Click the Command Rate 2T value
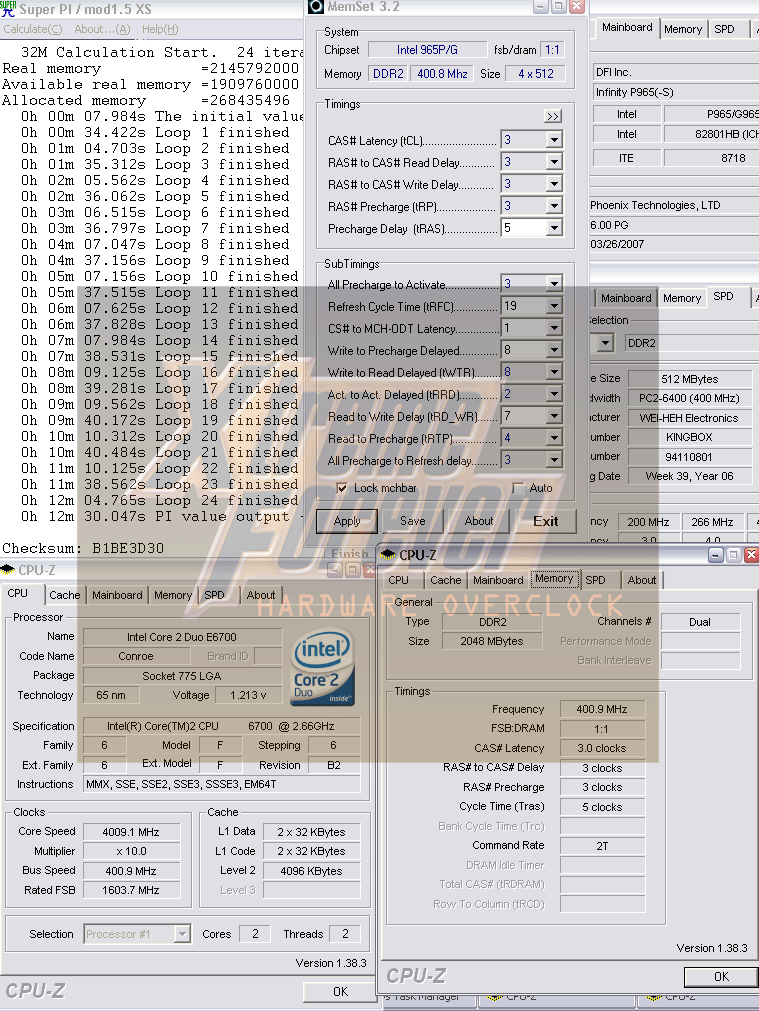Viewport: 759px width, 1011px height. pyautogui.click(x=602, y=846)
